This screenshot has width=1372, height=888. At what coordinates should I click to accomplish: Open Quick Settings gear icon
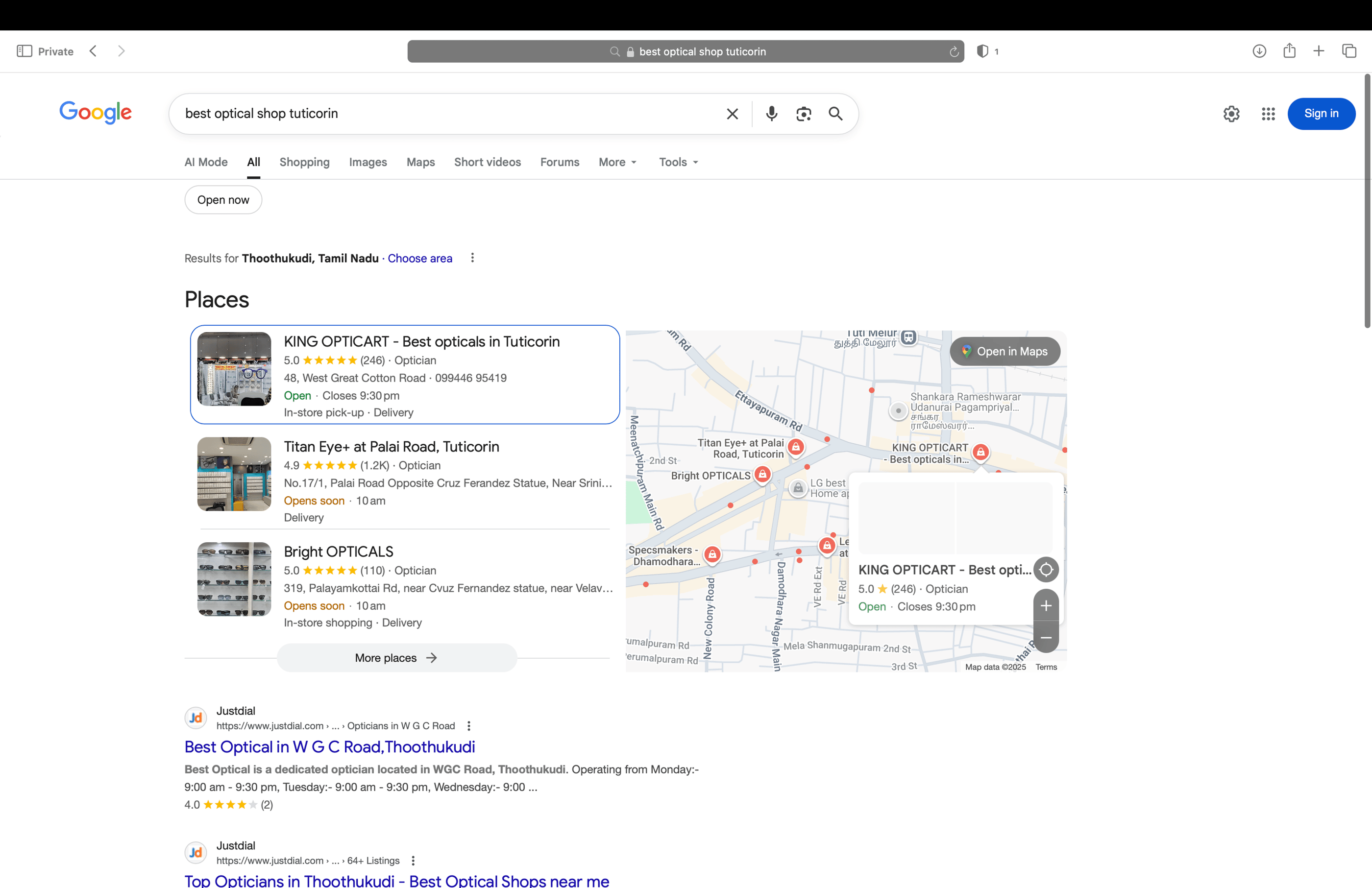tap(1231, 114)
